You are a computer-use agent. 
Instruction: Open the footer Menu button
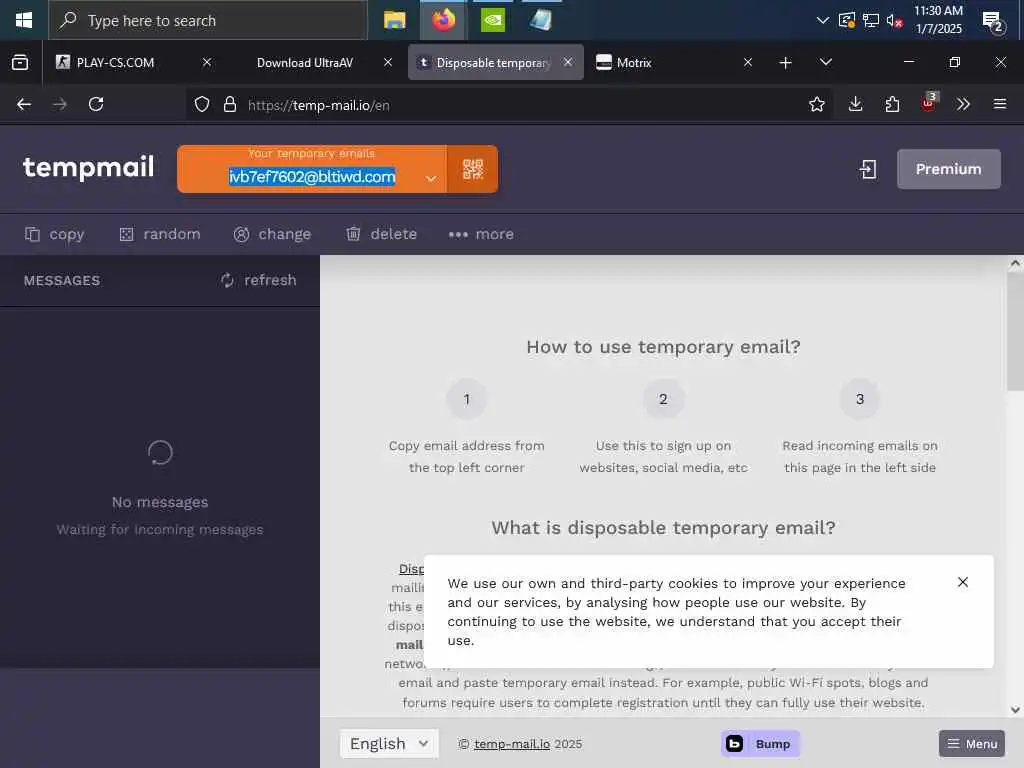pyautogui.click(x=972, y=743)
